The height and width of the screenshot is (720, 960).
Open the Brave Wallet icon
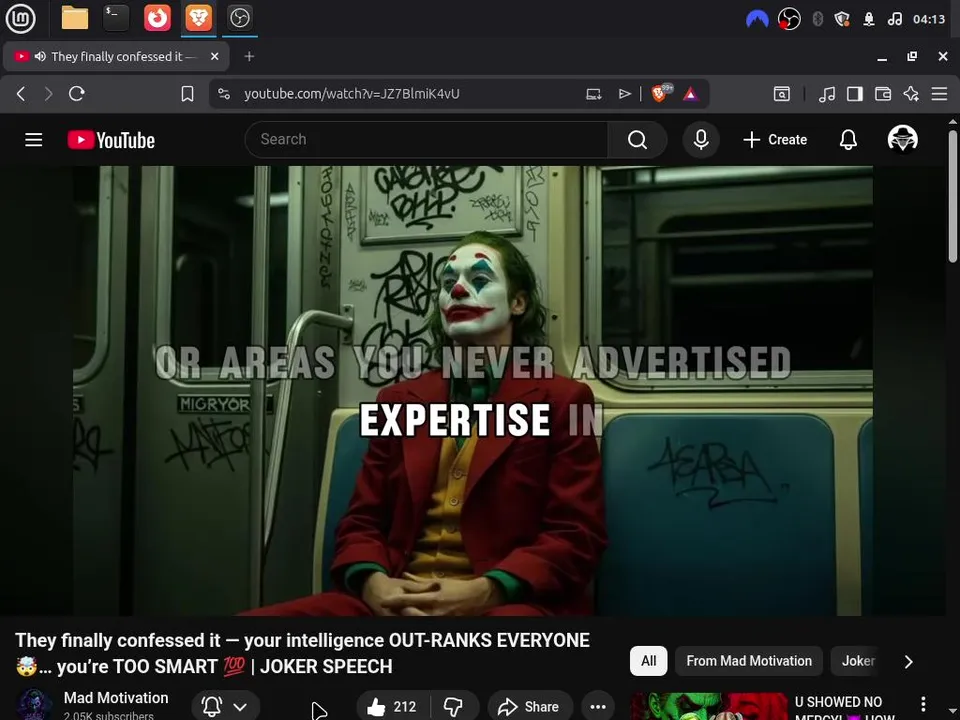pyautogui.click(x=883, y=94)
